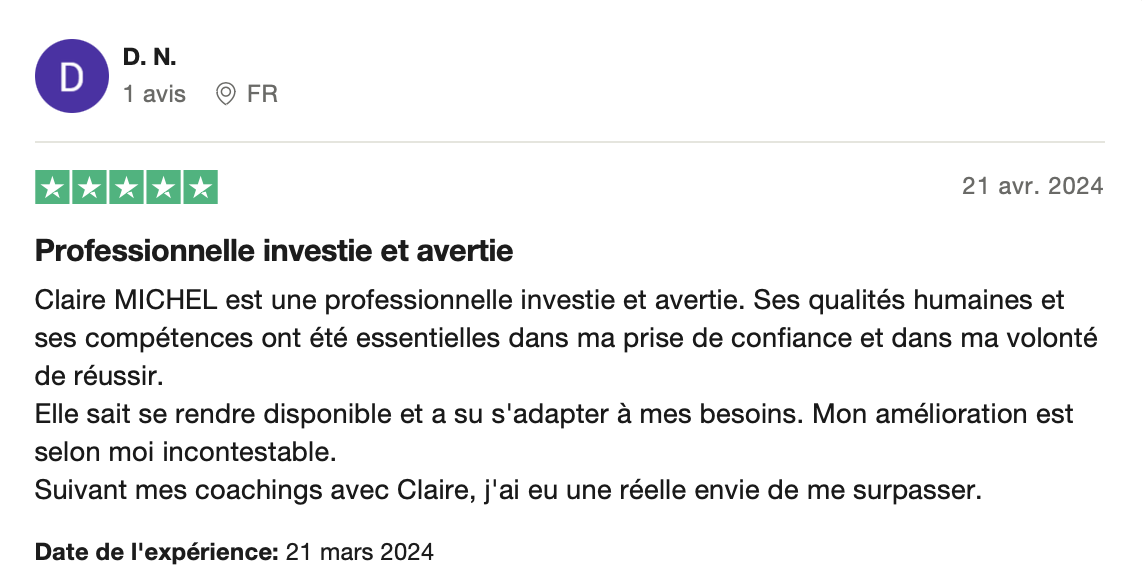
Task: Click the fourth green rating star
Action: (x=163, y=188)
